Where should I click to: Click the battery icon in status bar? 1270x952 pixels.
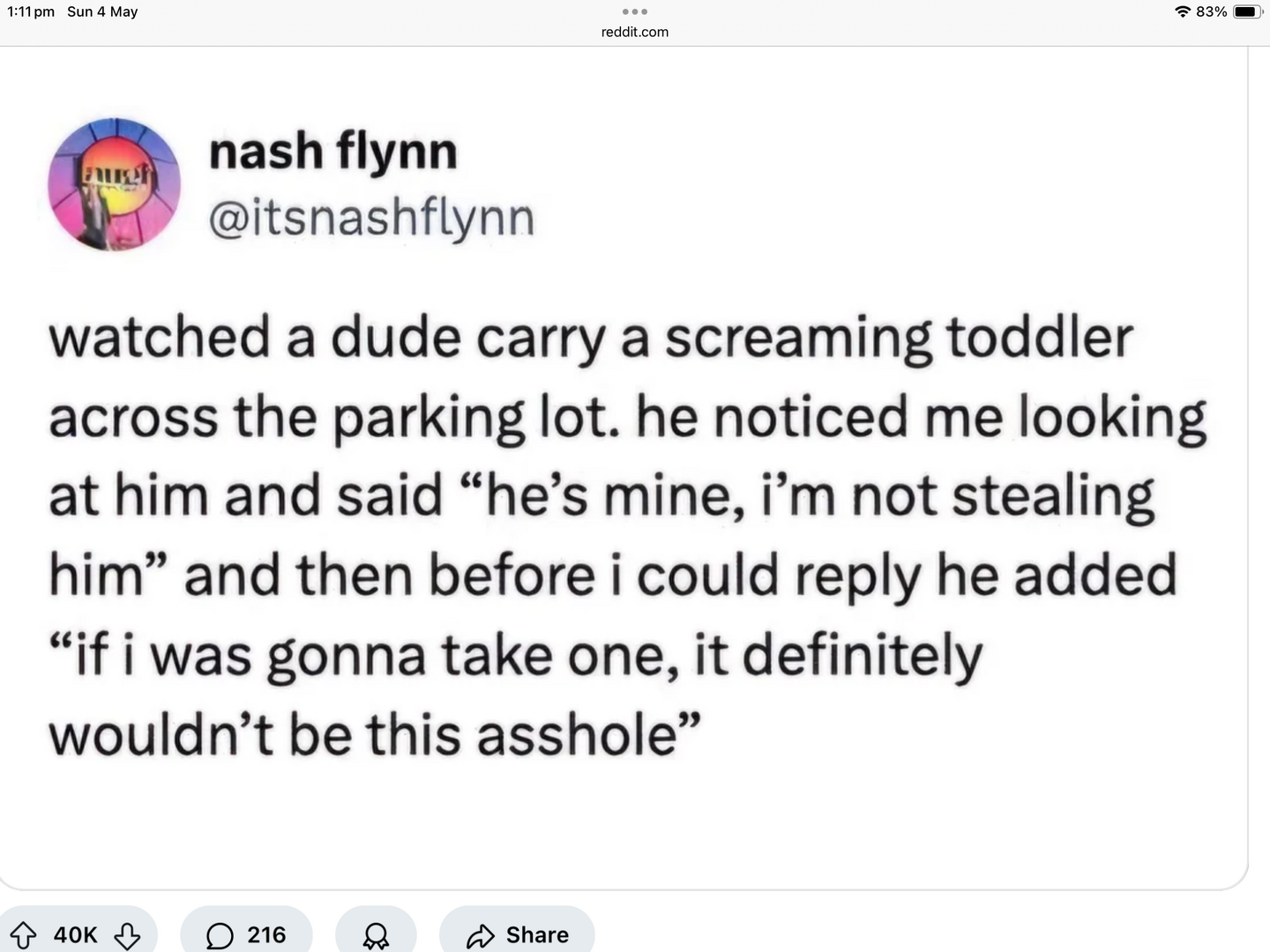click(x=1247, y=11)
